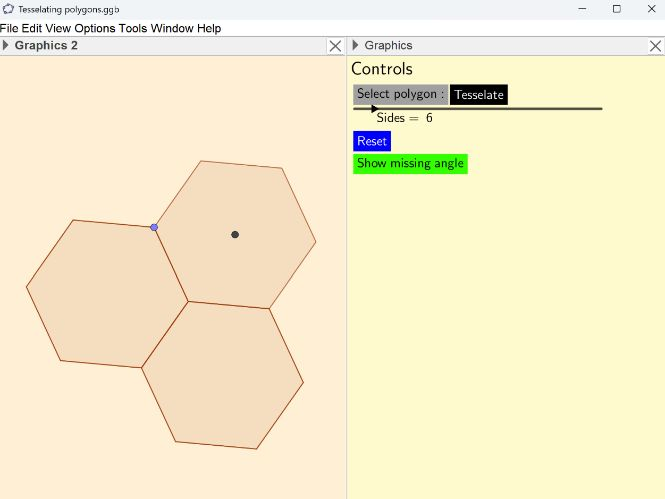Select the blue vertex point on the hexagon
This screenshot has height=499, width=665.
pos(154,227)
